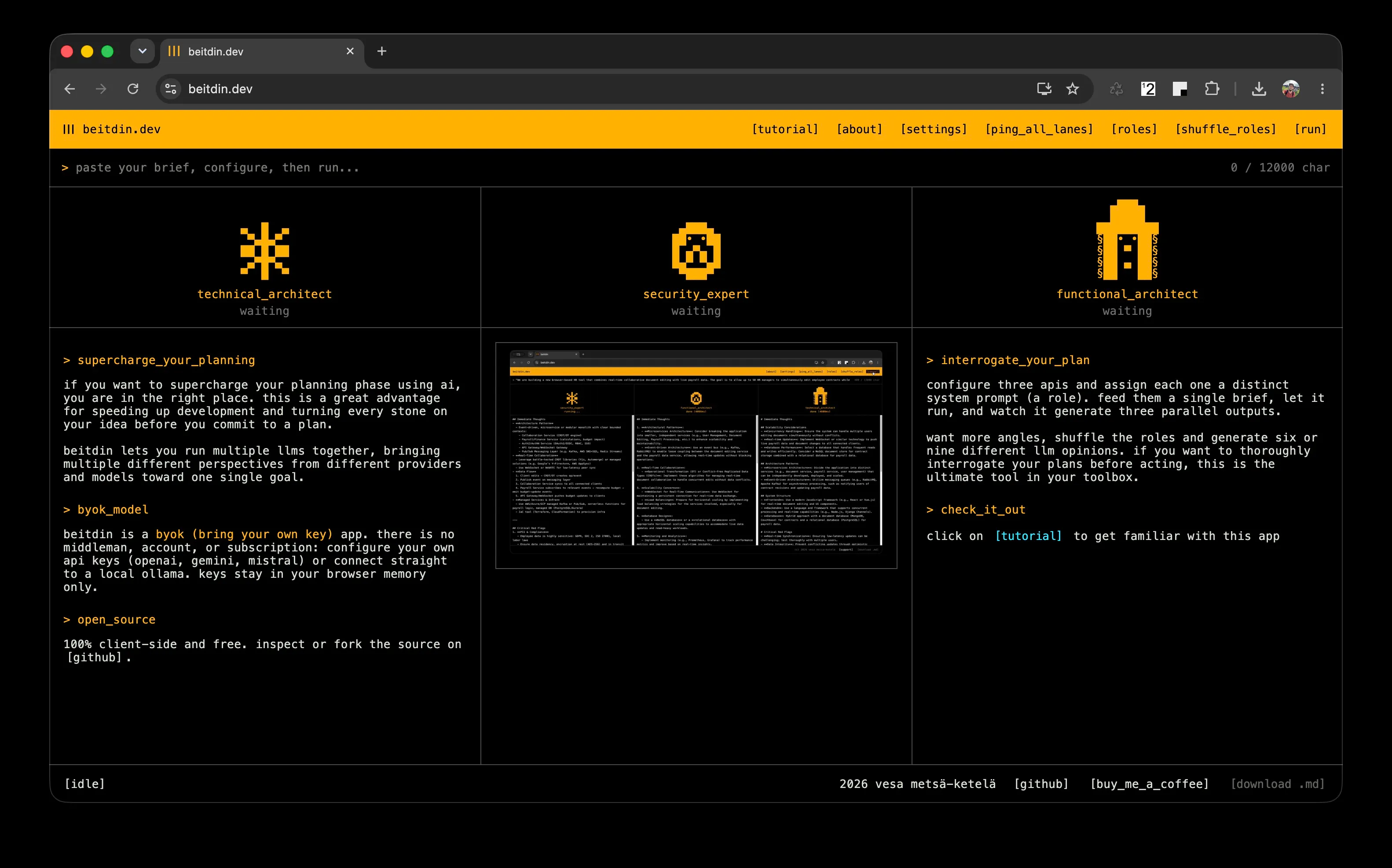
Task: Go back with the browser back arrow
Action: 70,89
